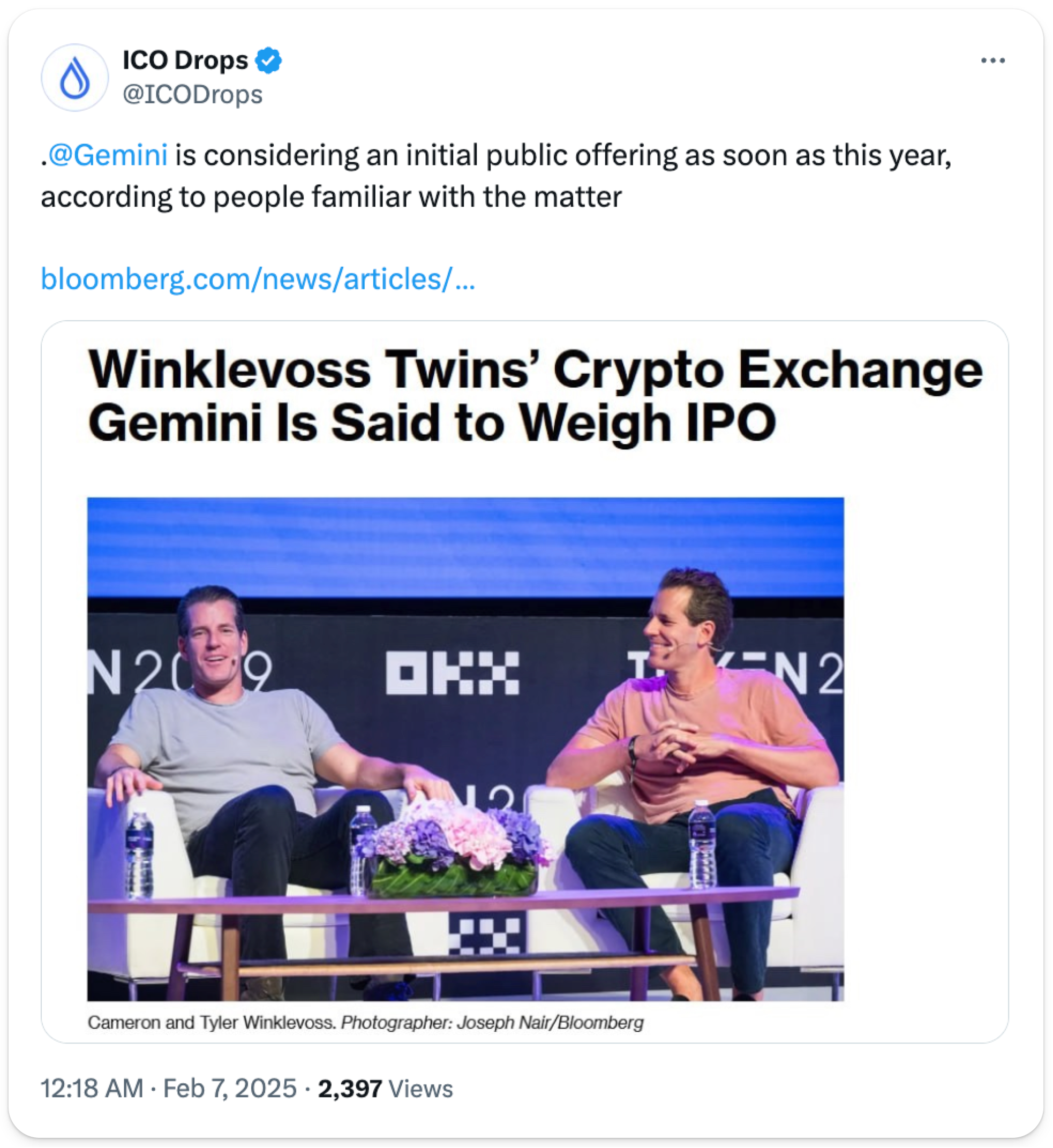Open the three-dot more options menu
The width and height of the screenshot is (1053, 1148).
[992, 61]
